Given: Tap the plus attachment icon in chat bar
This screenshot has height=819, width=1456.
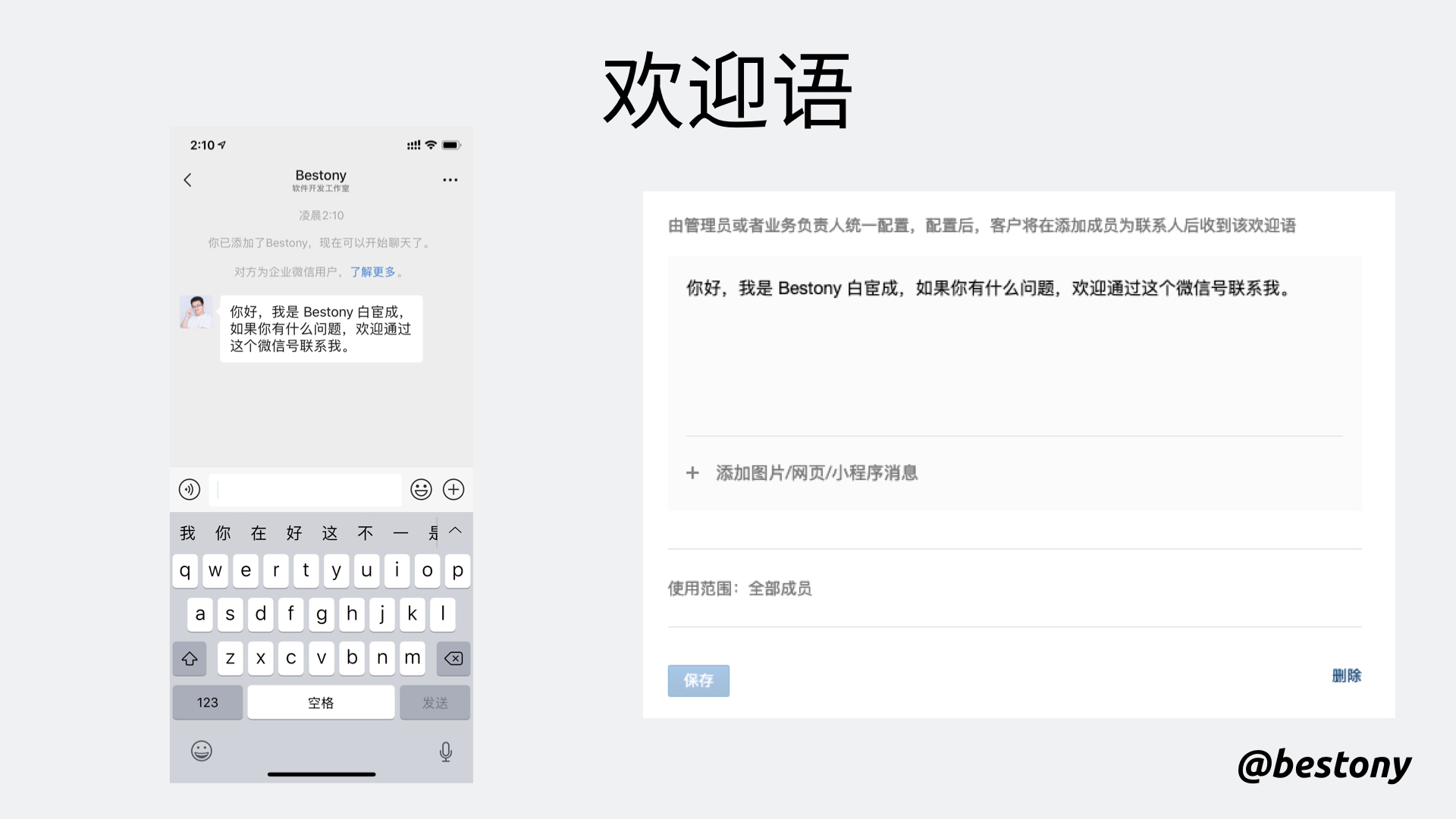Looking at the screenshot, I should coord(453,489).
